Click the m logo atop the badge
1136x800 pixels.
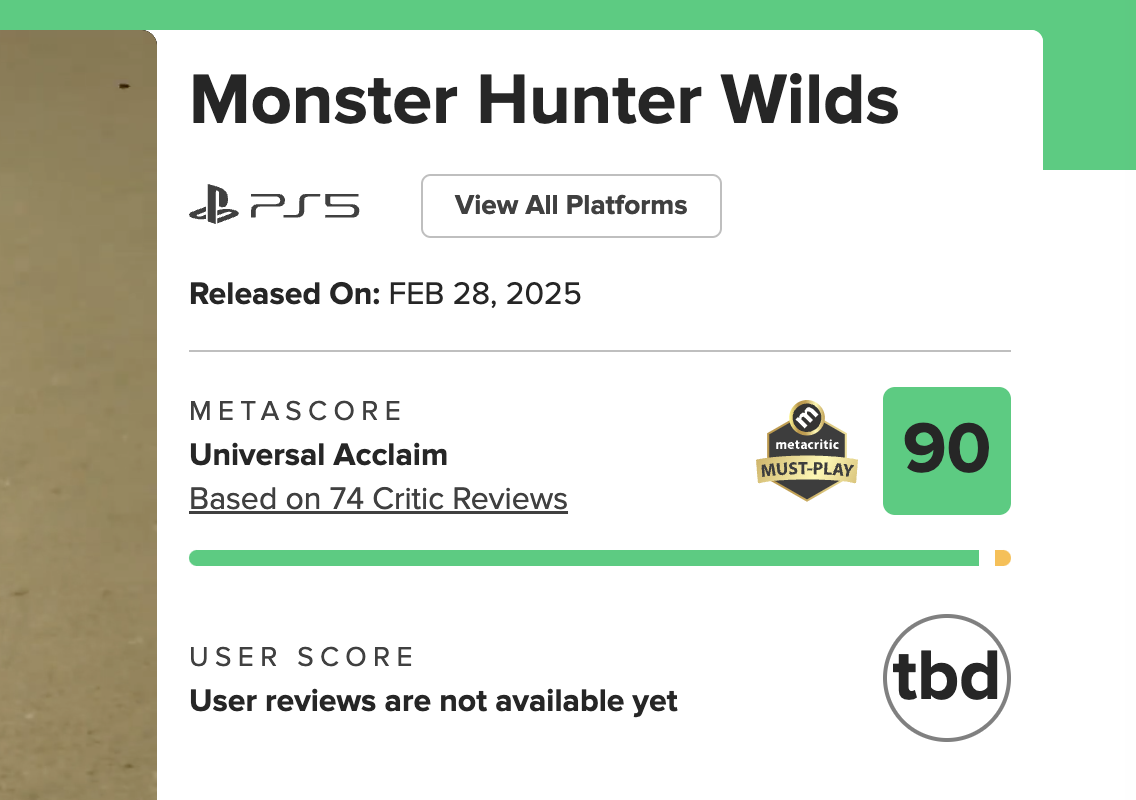tap(806, 417)
